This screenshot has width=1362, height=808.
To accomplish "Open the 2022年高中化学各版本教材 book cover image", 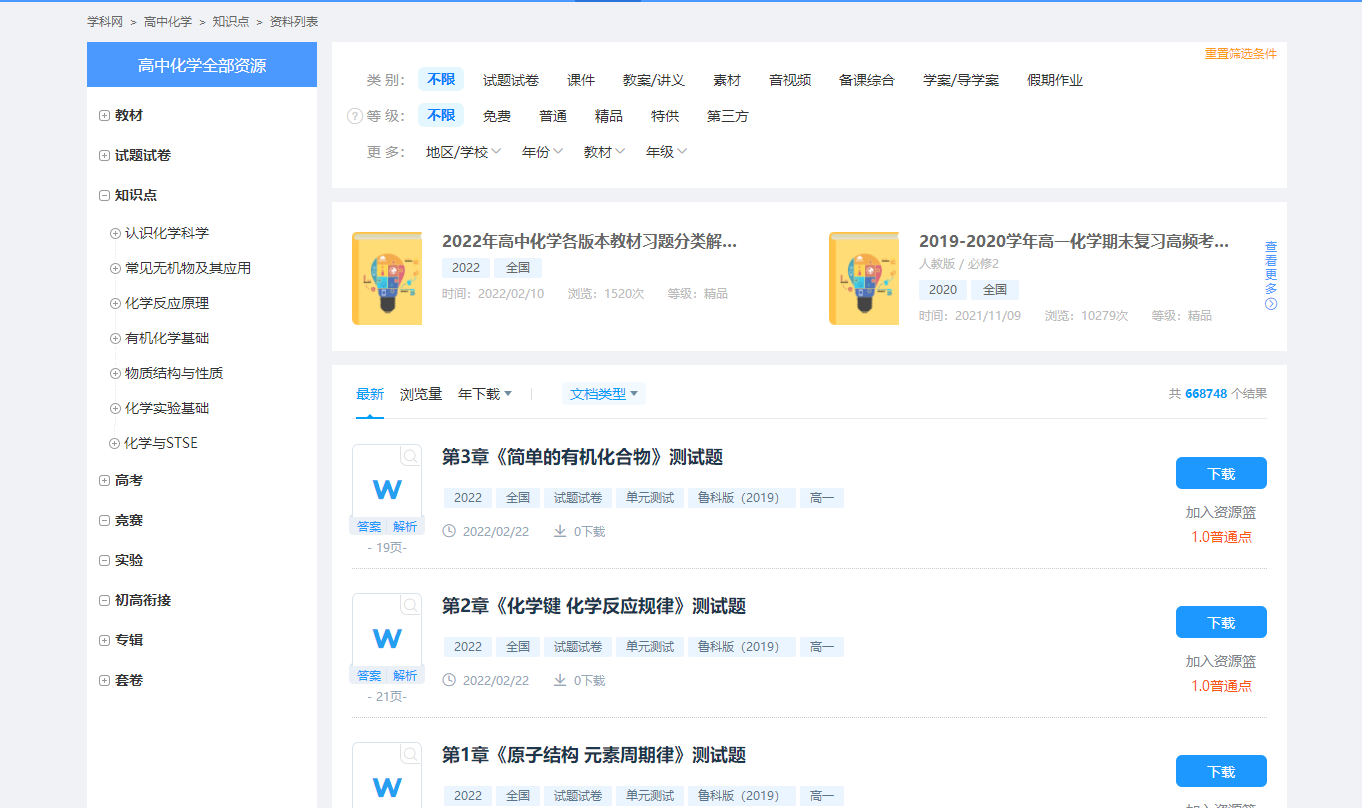I will [387, 279].
